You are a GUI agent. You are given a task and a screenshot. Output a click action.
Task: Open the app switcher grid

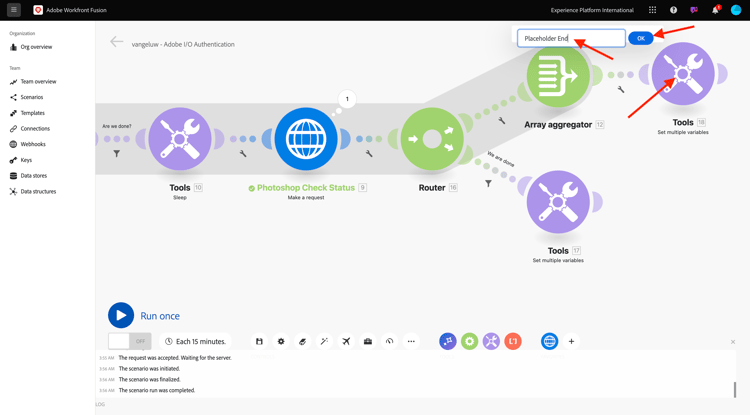tap(652, 10)
